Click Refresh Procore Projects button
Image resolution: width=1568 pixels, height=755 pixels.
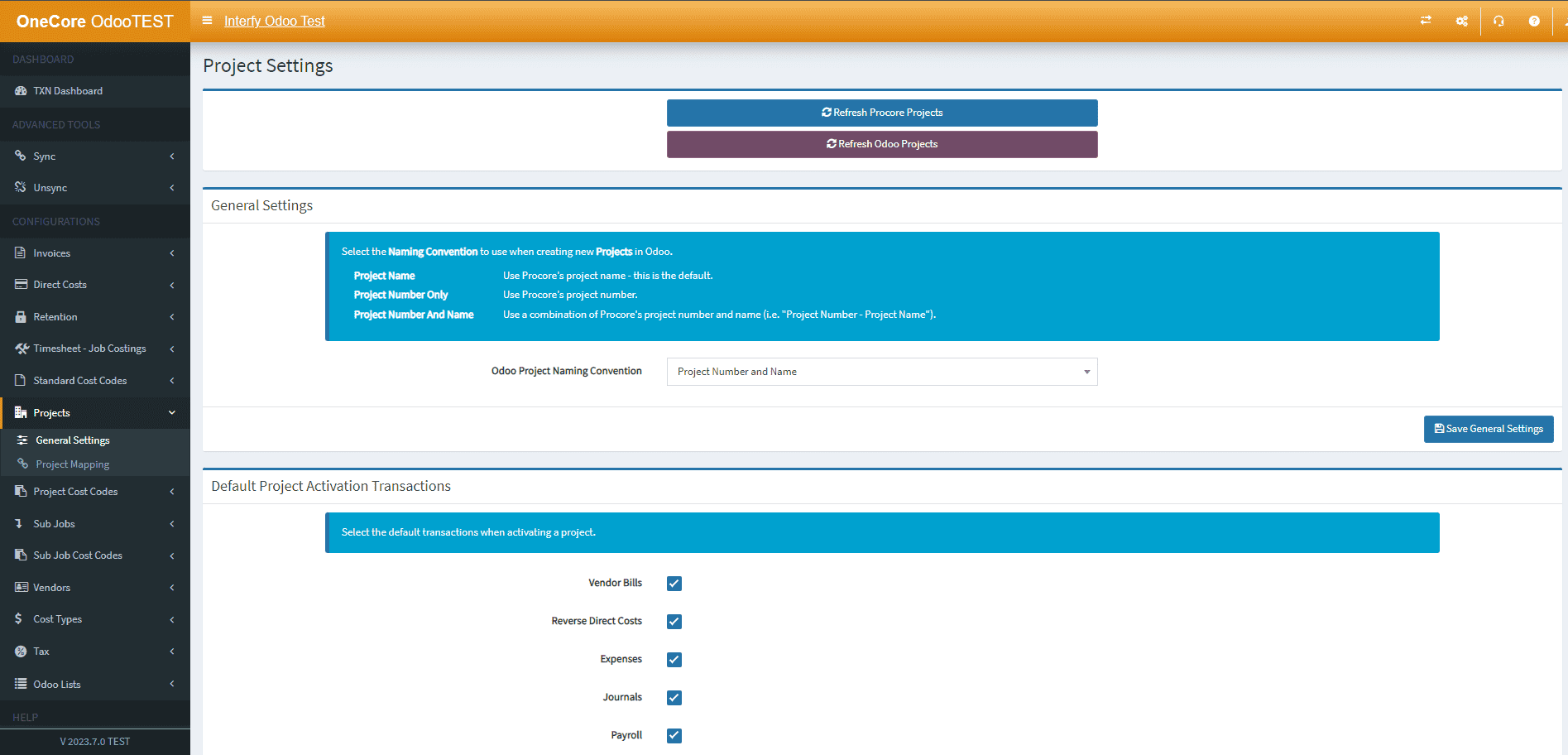pyautogui.click(x=881, y=113)
